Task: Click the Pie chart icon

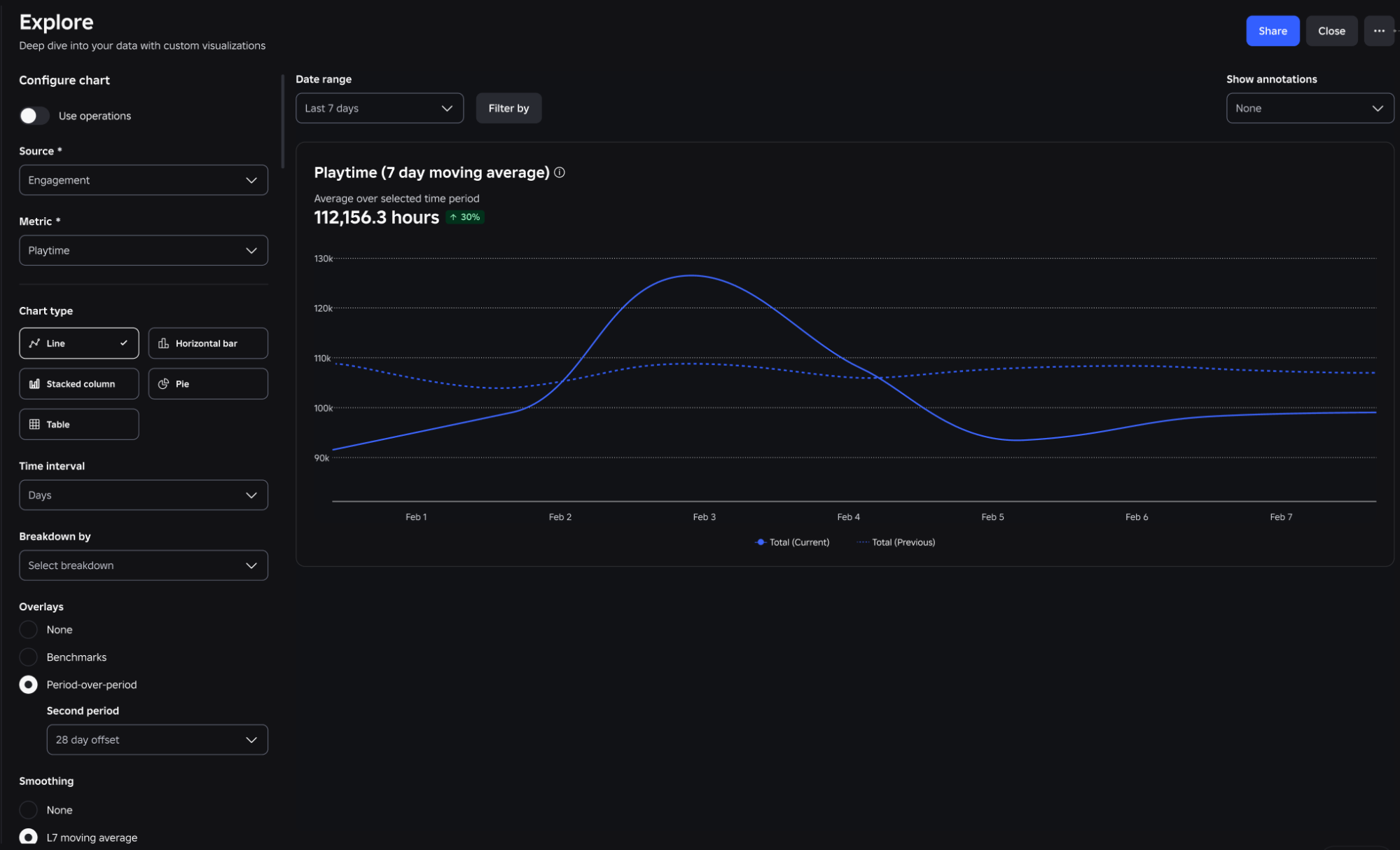Action: 164,384
